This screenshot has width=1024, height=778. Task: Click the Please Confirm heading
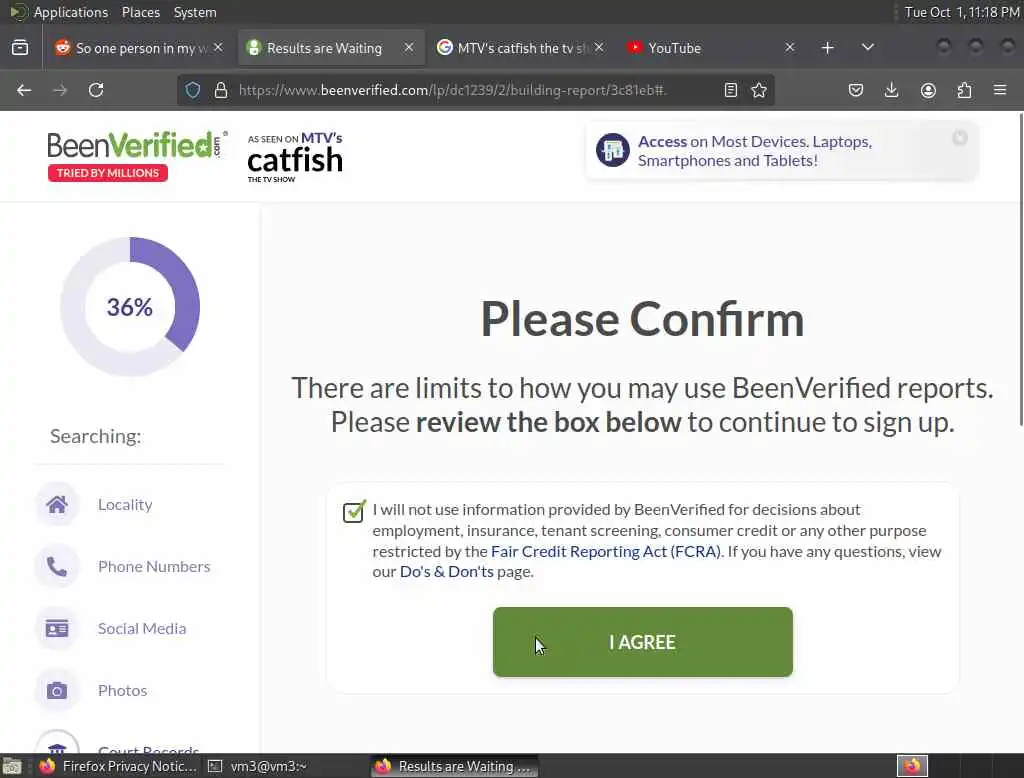point(643,319)
